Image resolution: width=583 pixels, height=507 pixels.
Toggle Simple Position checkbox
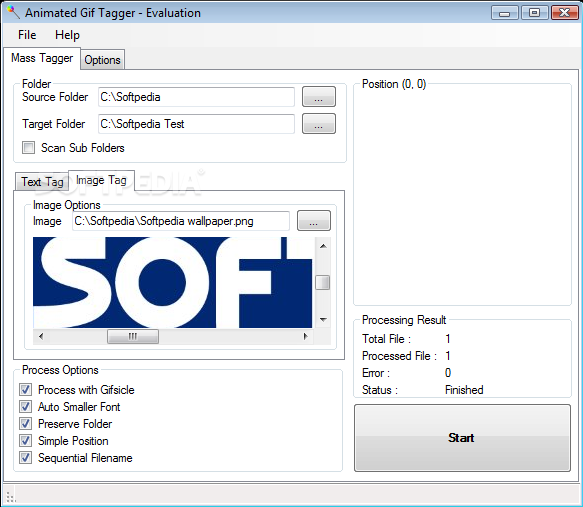[x=25, y=441]
